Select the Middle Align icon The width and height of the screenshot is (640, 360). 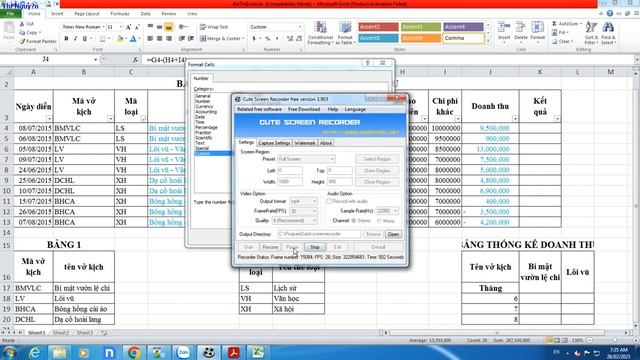tap(160, 27)
